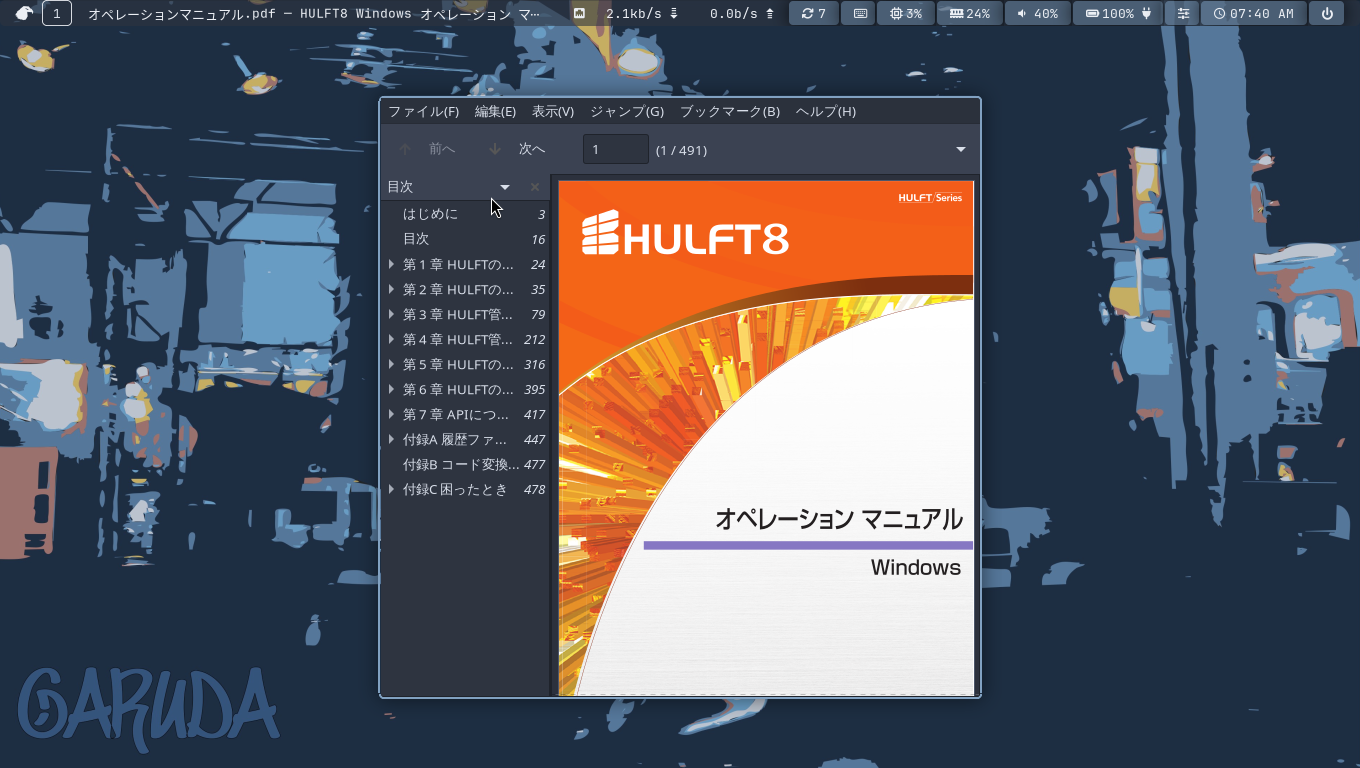Switch to workspace 1

57,13
